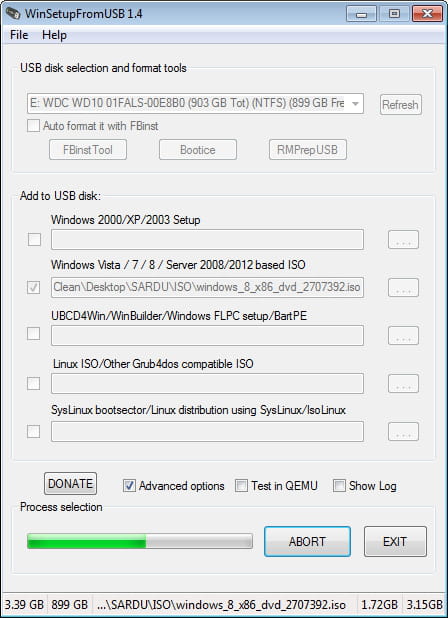Viewport: 448px width, 618px height.
Task: Enable Show Log checkbox
Action: pos(339,486)
